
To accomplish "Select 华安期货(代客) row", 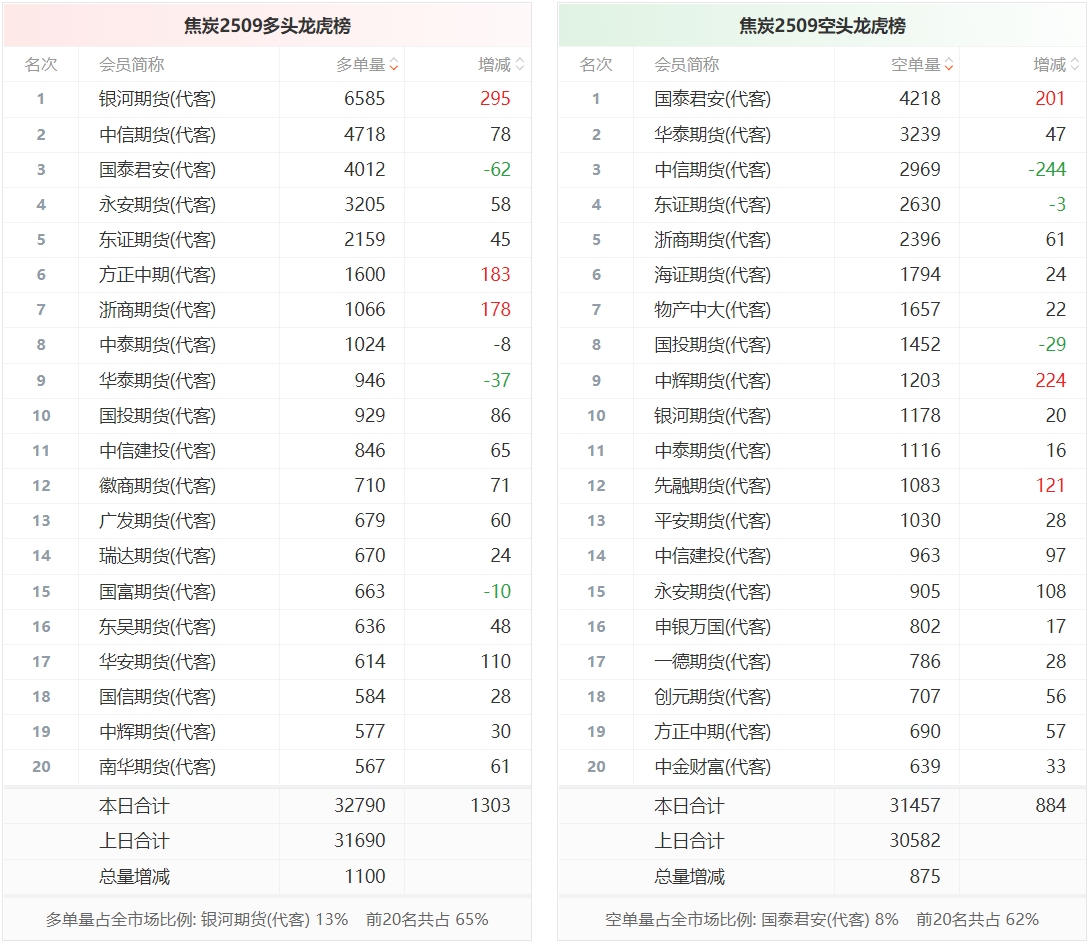I will pyautogui.click(x=267, y=662).
